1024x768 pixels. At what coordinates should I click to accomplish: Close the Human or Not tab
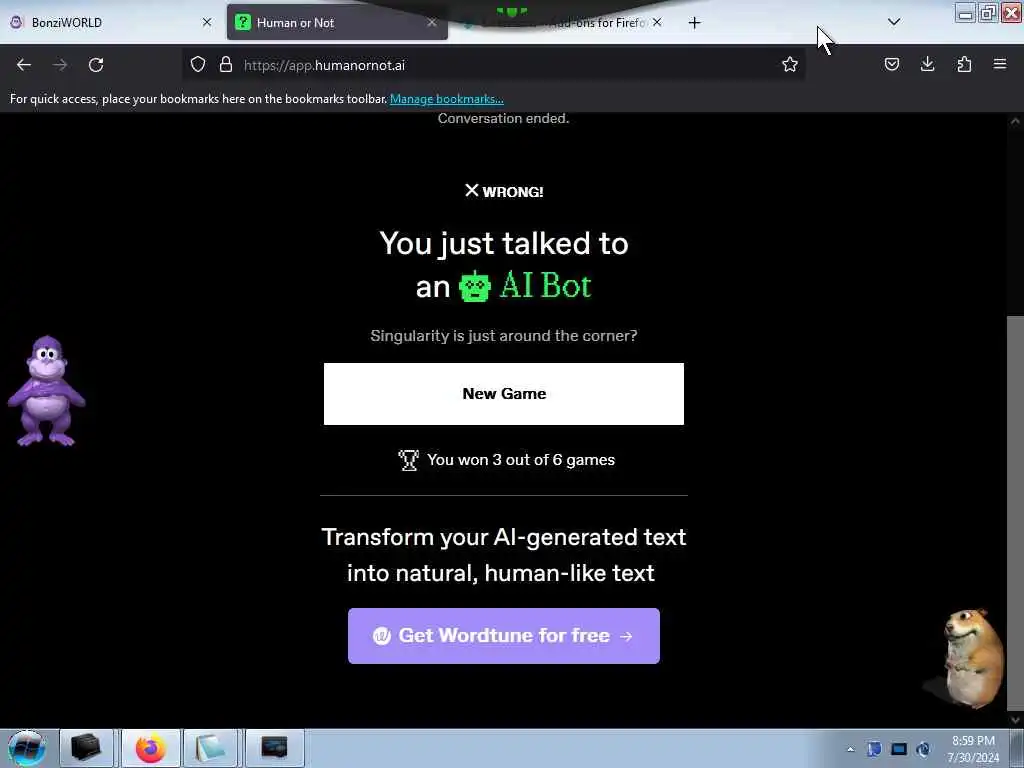pyautogui.click(x=432, y=22)
